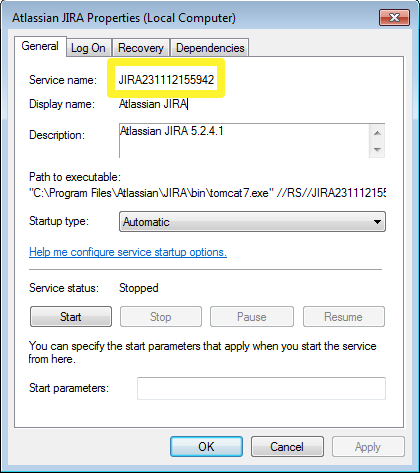This screenshot has width=420, height=473.
Task: Dismiss dialog with the Cancel button
Action: (x=287, y=447)
